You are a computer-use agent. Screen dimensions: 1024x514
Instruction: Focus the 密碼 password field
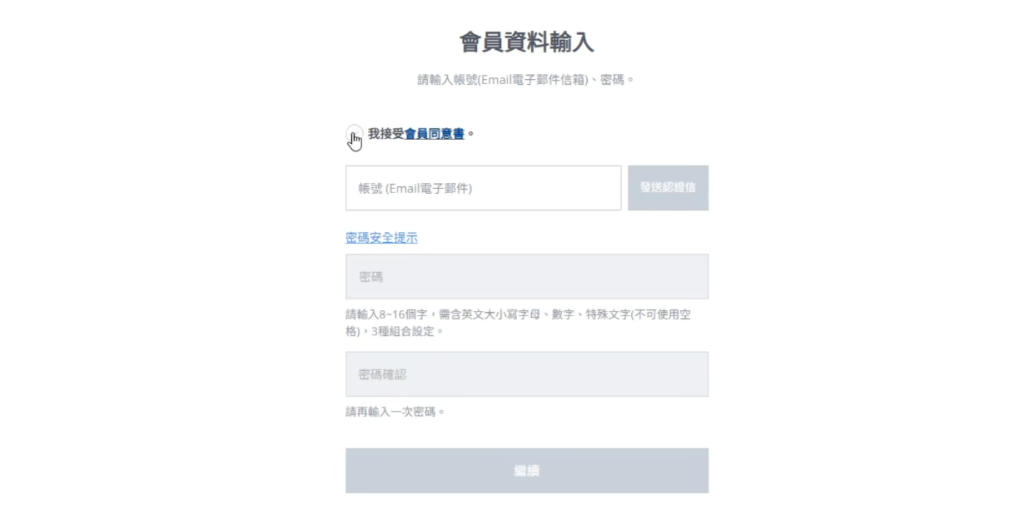[x=527, y=276]
